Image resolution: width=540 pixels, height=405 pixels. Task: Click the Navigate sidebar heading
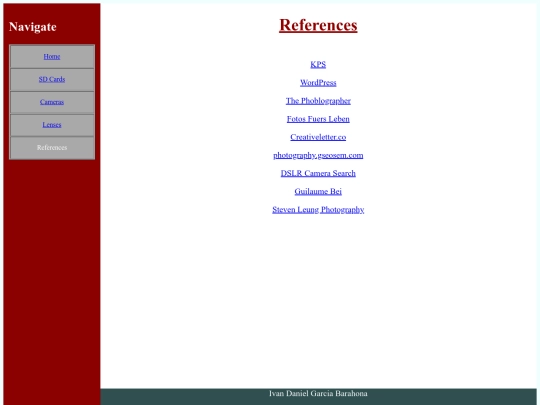coord(33,27)
